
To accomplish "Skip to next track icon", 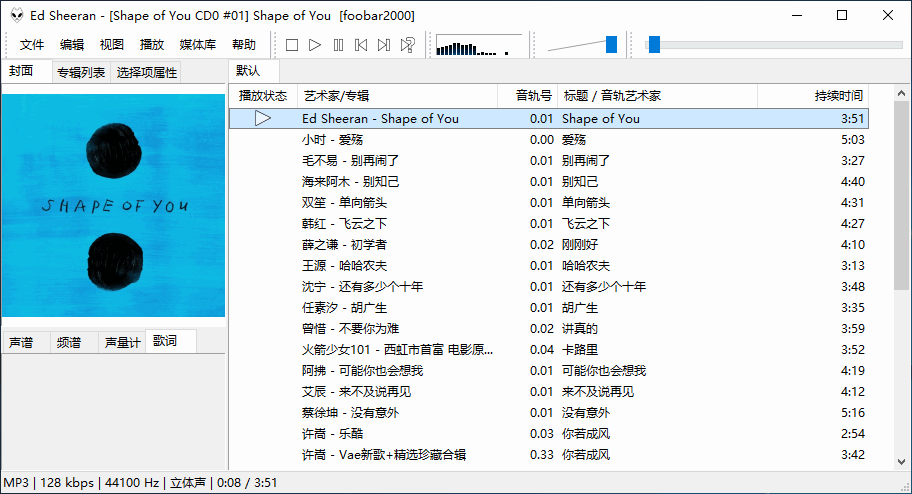I will pyautogui.click(x=384, y=45).
